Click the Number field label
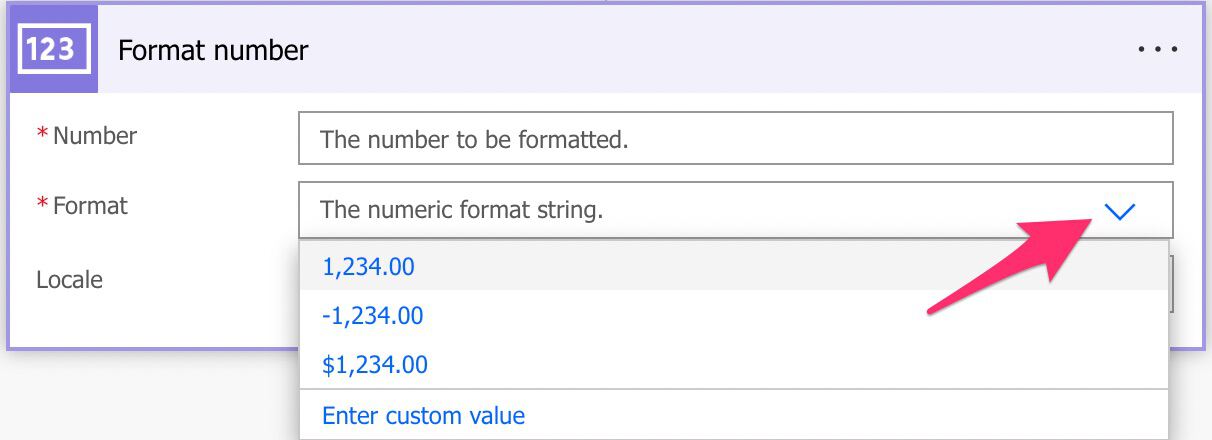This screenshot has width=1212, height=440. 95,135
